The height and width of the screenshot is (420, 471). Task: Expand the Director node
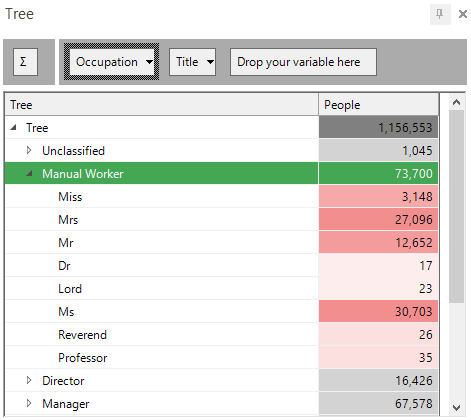pos(29,380)
